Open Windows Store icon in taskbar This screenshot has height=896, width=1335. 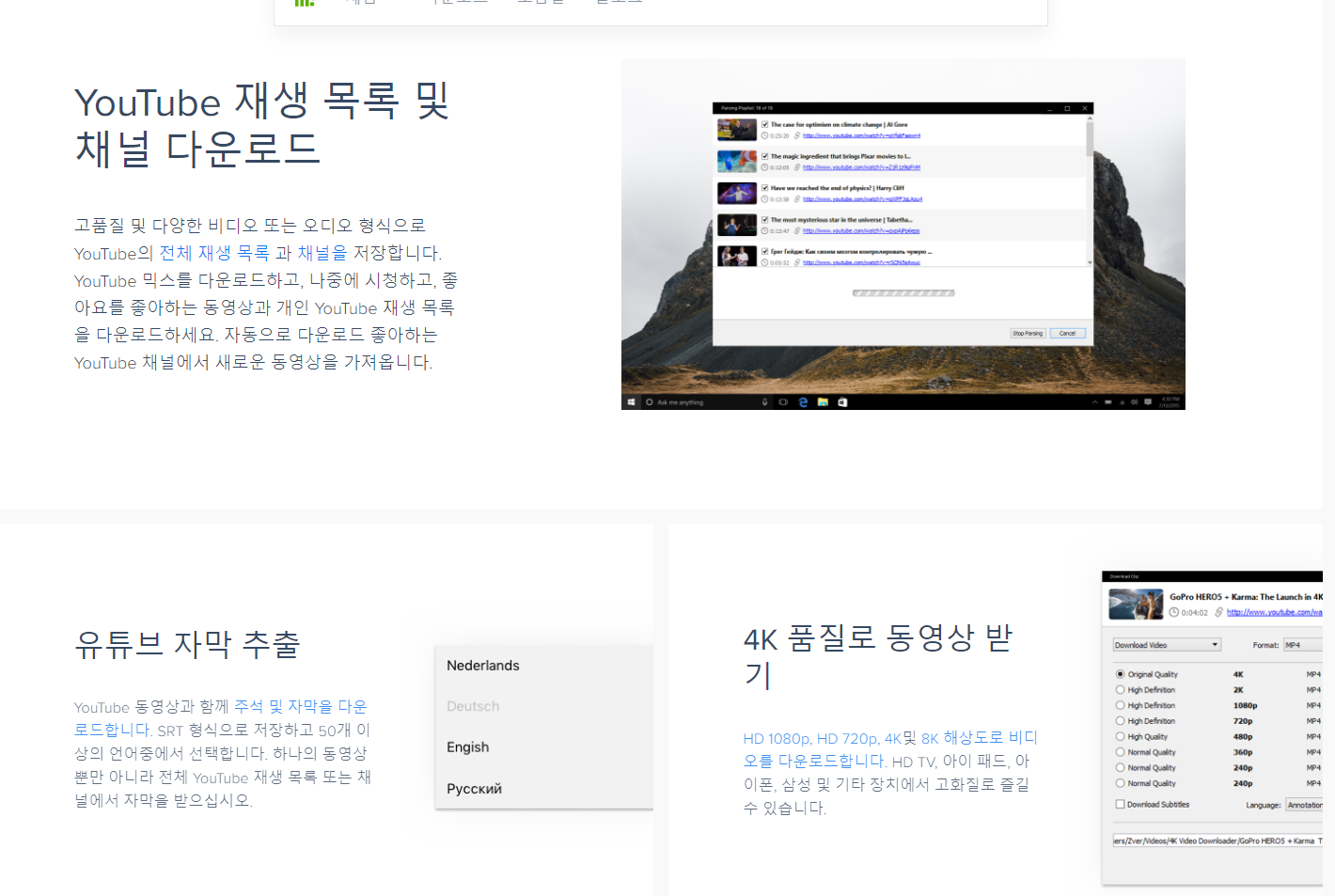(x=842, y=402)
